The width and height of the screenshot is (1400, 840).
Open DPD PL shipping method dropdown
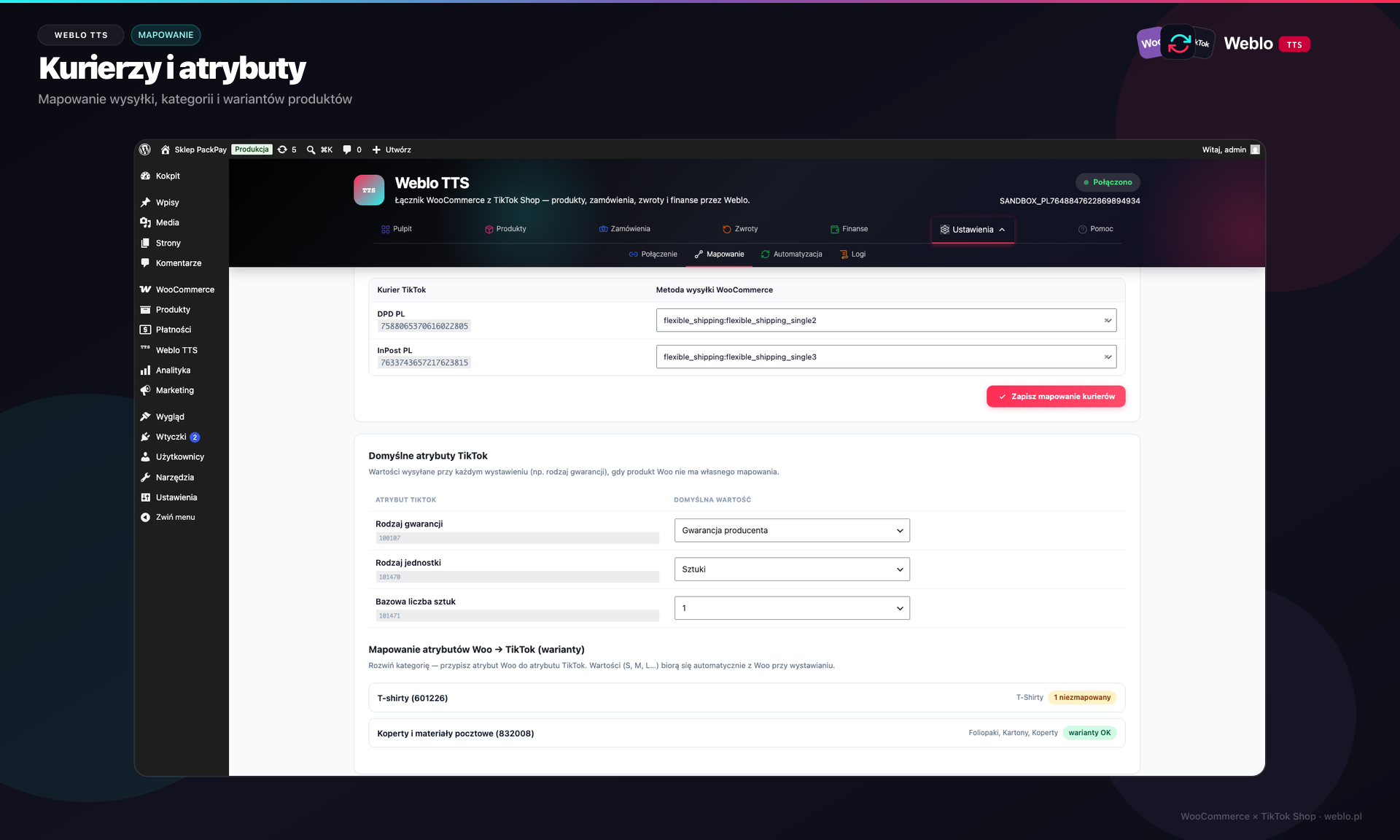point(886,320)
